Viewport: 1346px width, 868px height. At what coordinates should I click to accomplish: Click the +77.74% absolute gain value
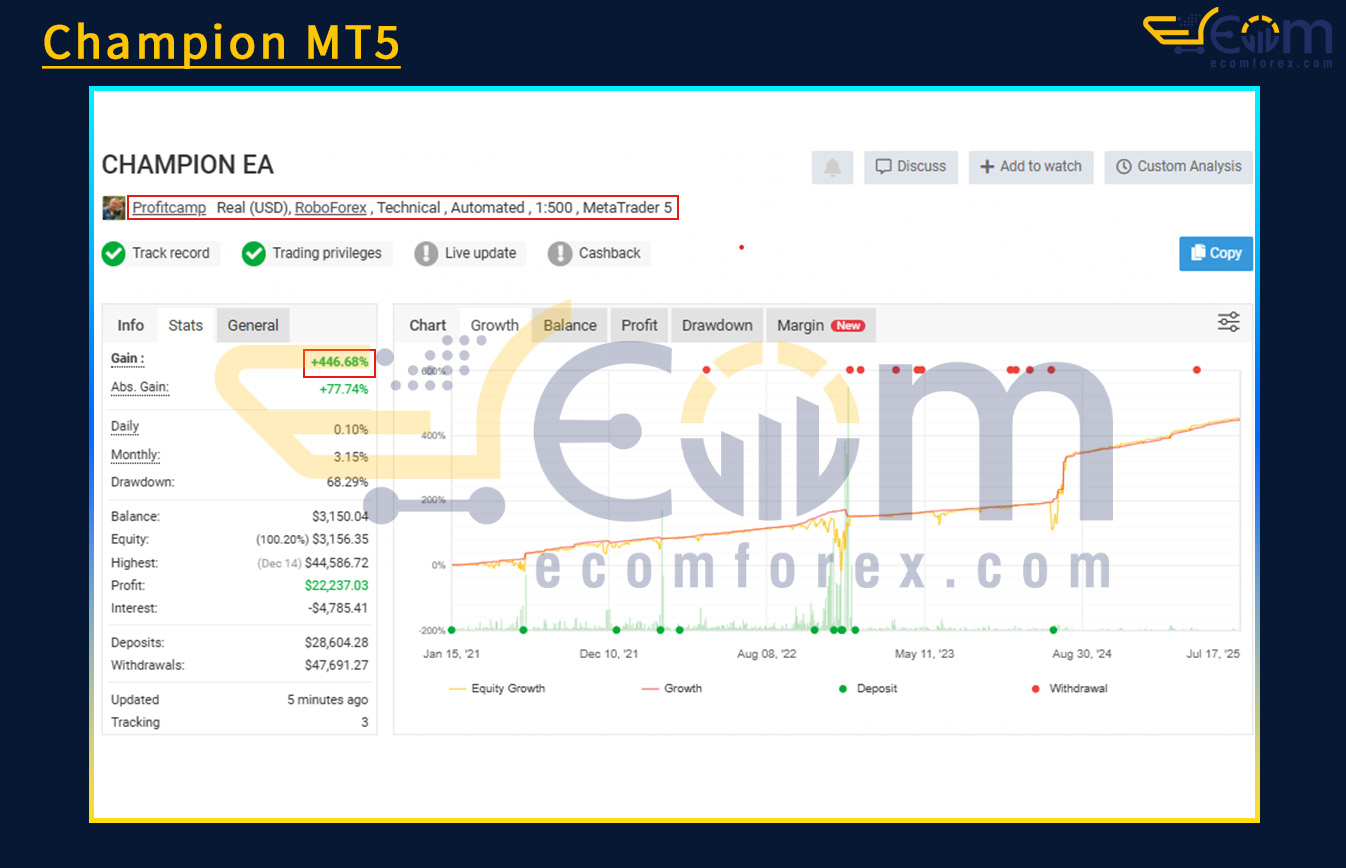[343, 389]
